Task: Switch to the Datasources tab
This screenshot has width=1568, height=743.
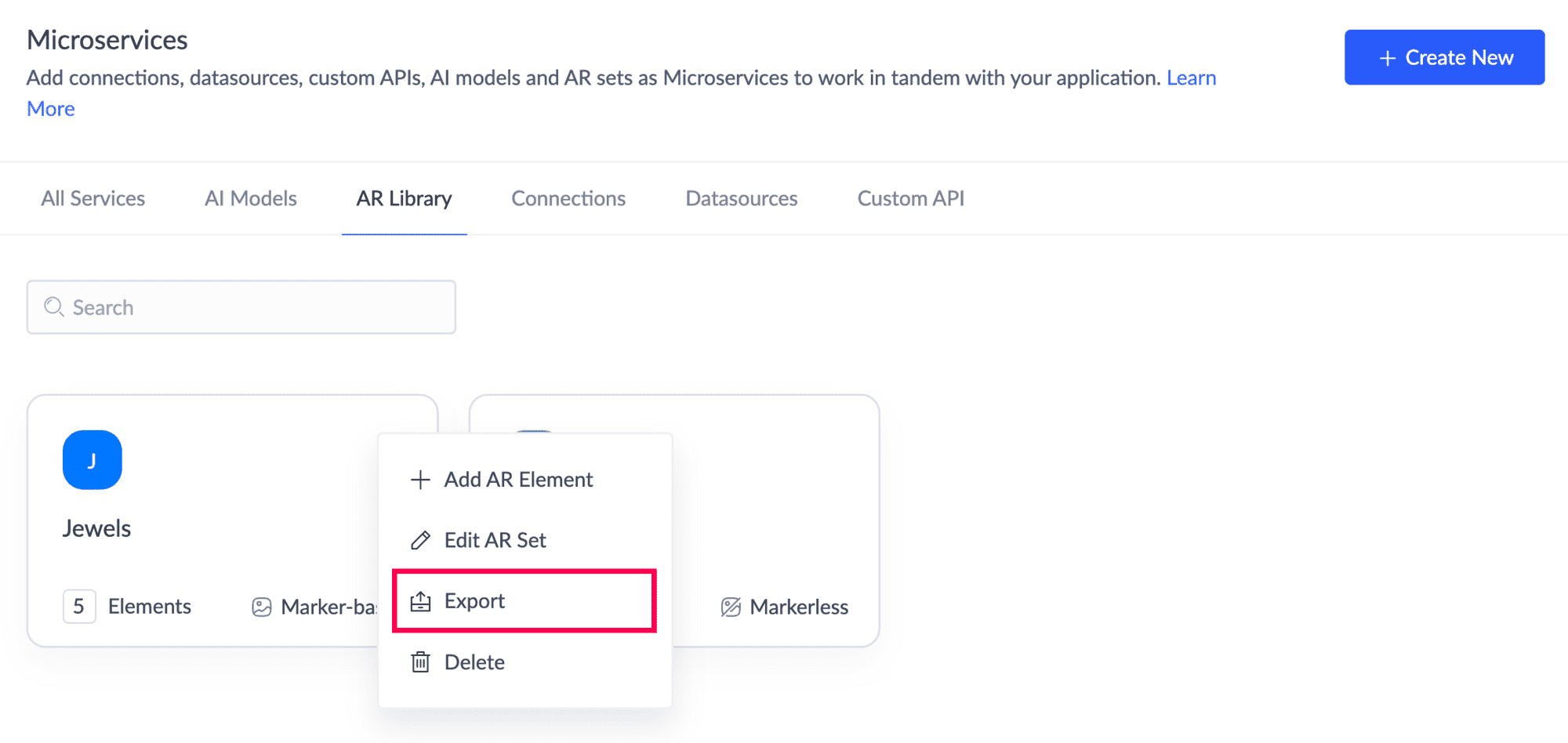Action: tap(742, 199)
